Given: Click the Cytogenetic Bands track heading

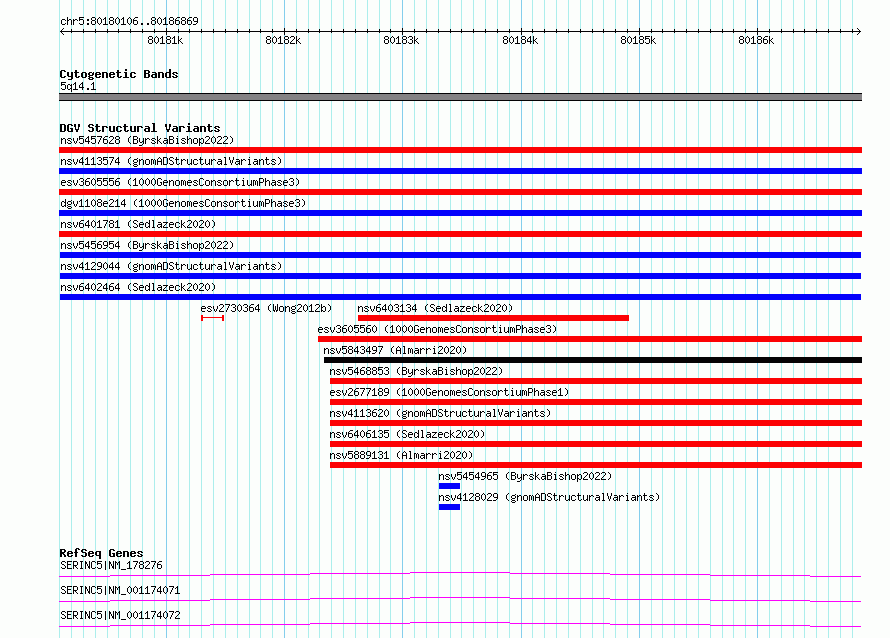Looking at the screenshot, I should pos(119,74).
